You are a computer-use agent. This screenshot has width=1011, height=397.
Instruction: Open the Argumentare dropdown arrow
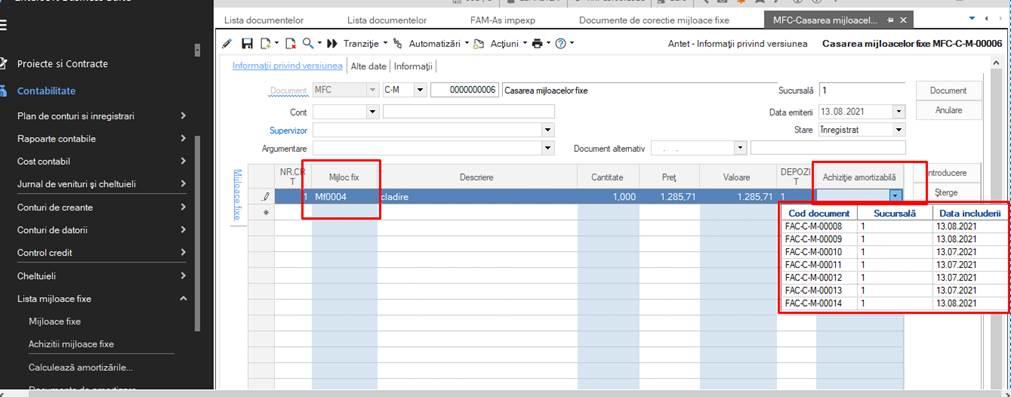(547, 148)
